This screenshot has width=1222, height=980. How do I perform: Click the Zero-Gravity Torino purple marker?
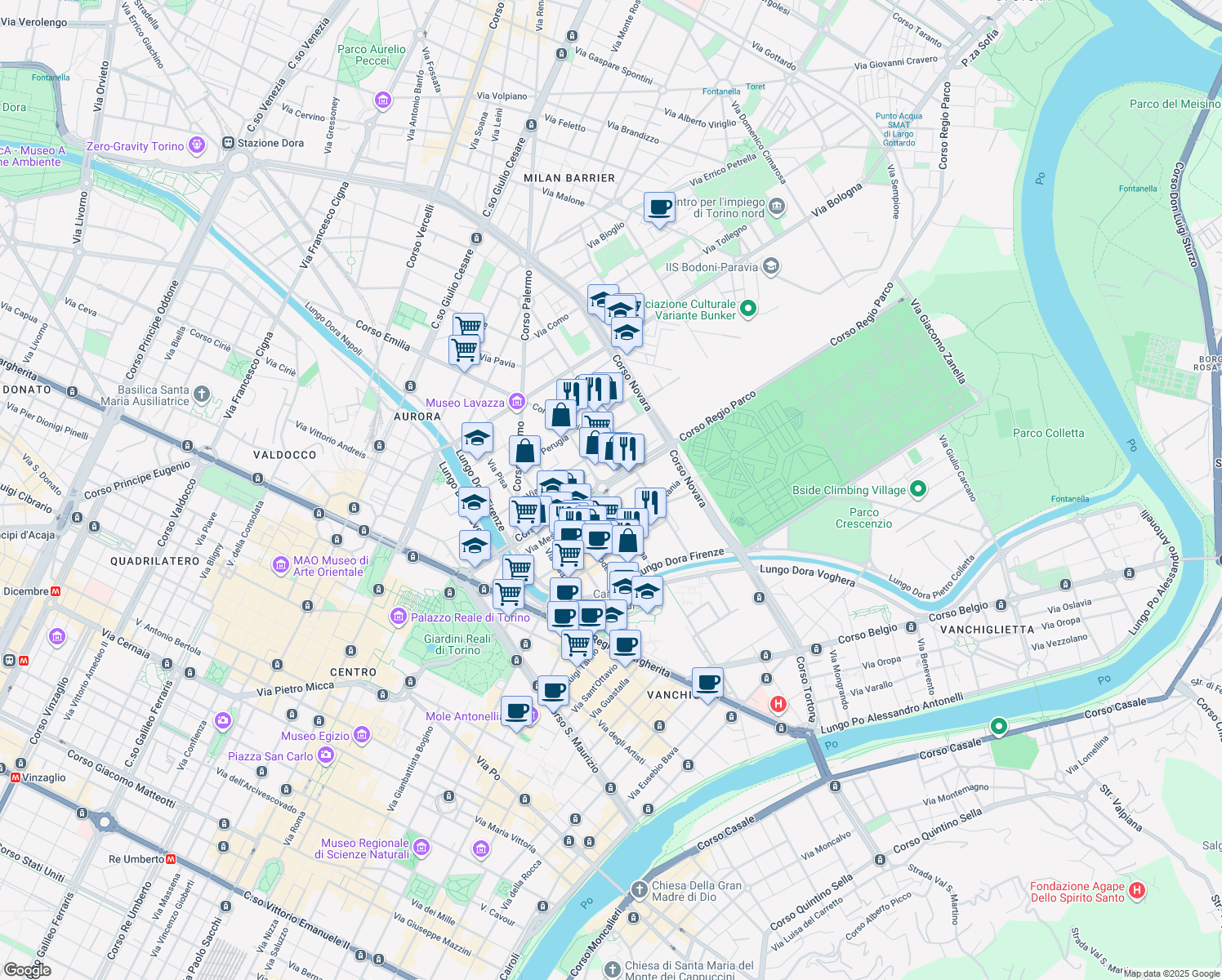(195, 144)
